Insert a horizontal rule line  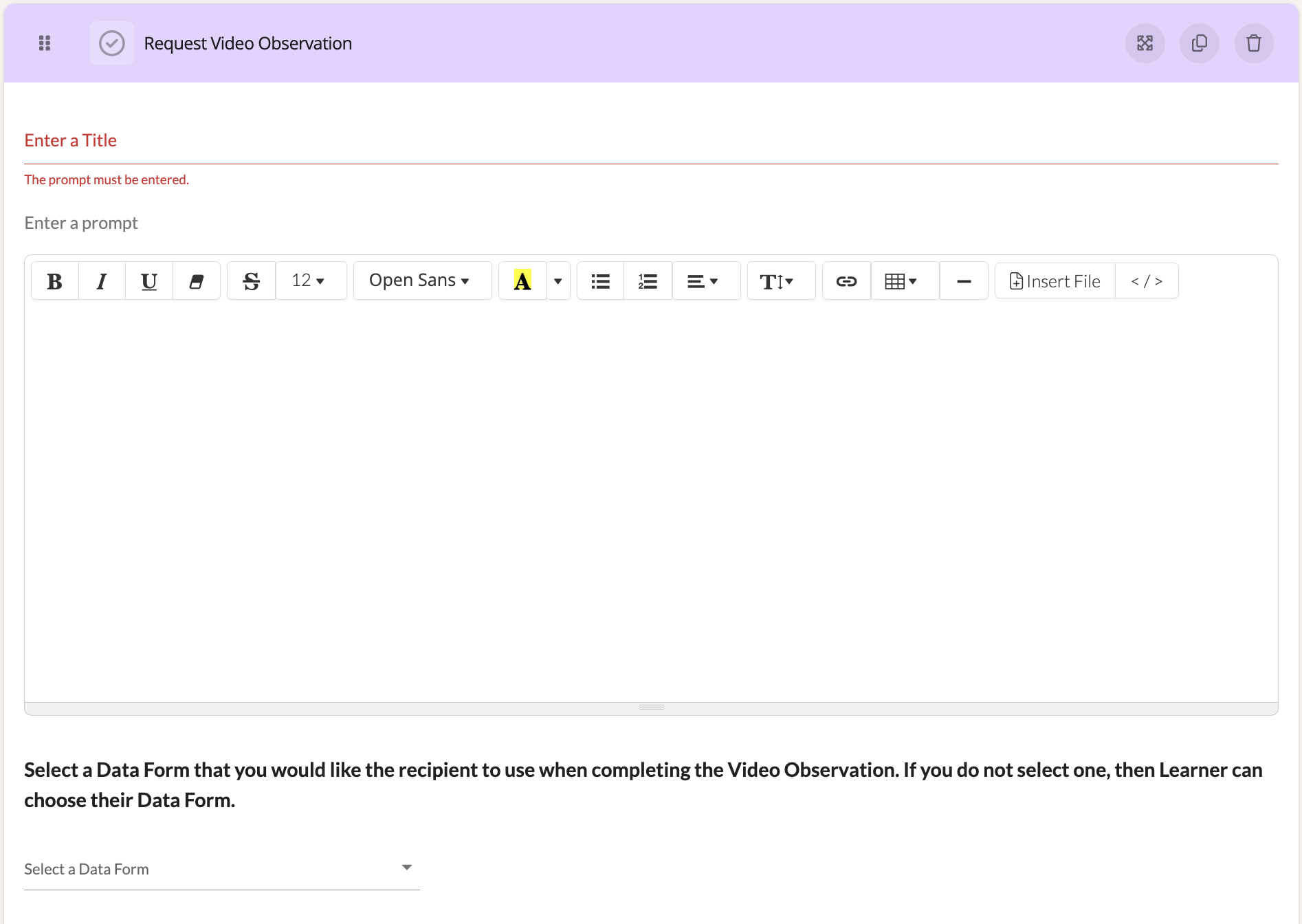click(x=964, y=281)
